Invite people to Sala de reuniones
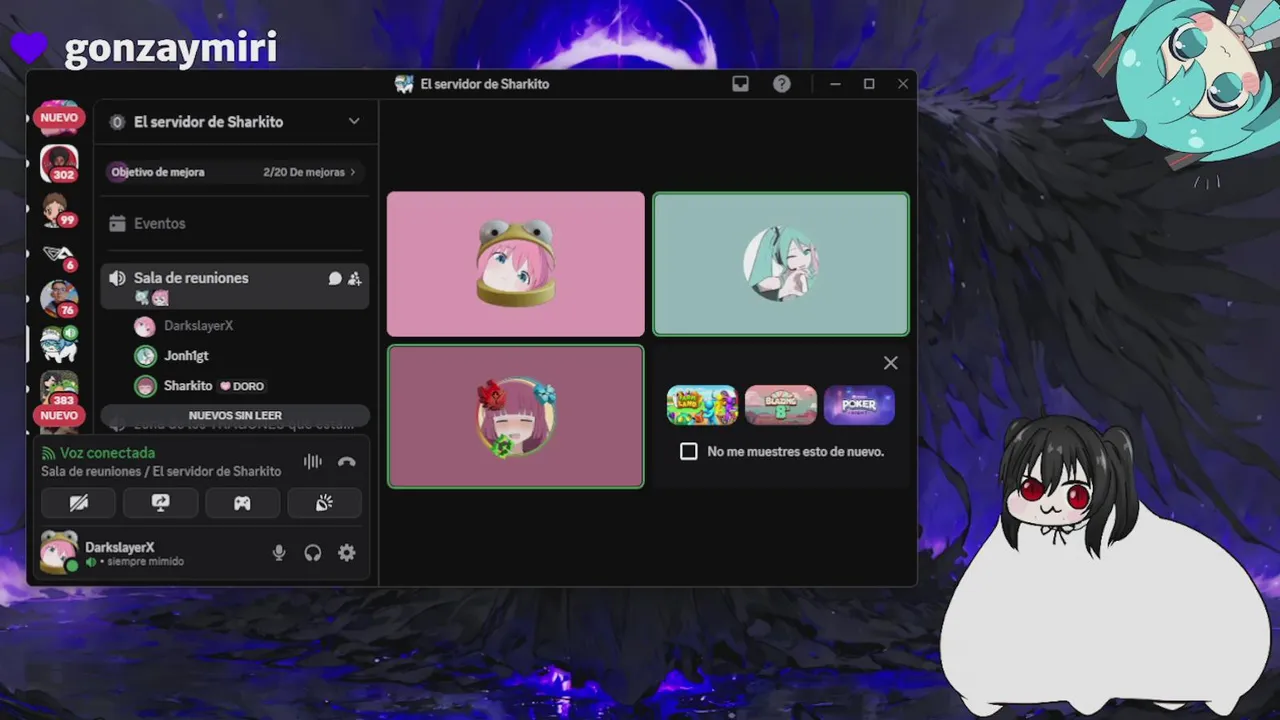1280x720 pixels. (x=355, y=279)
